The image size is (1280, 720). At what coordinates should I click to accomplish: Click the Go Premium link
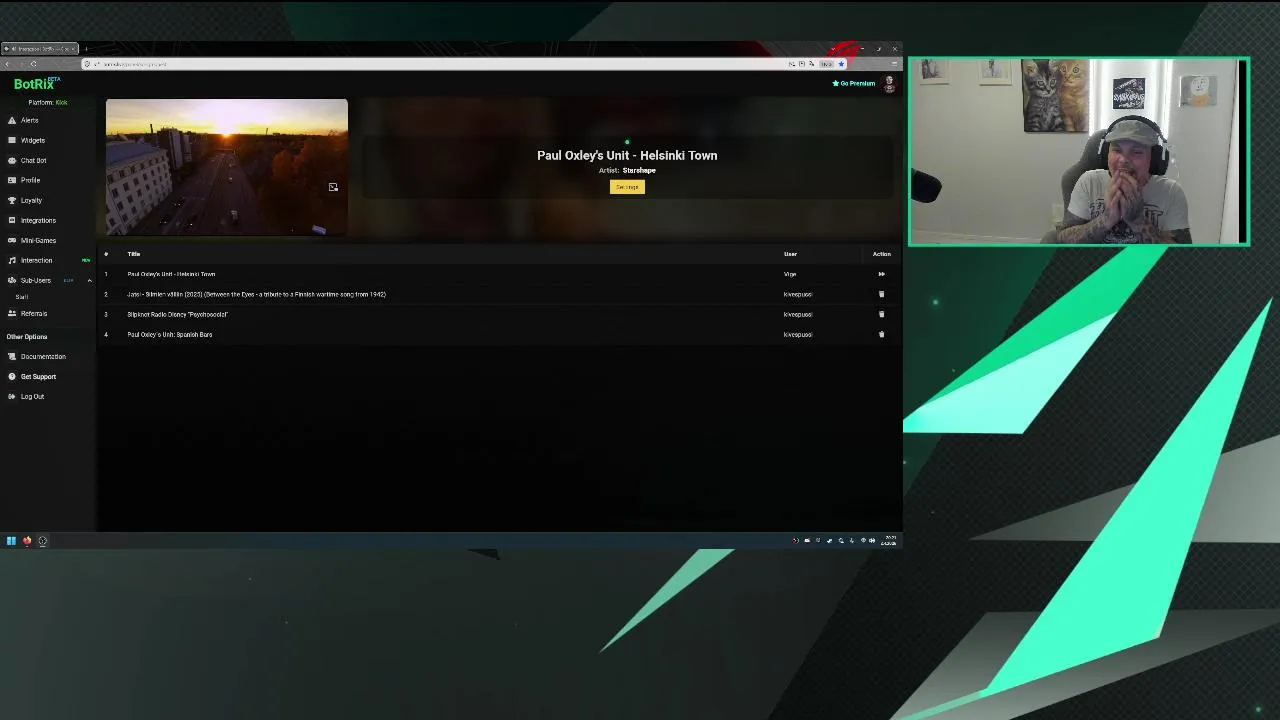(854, 84)
